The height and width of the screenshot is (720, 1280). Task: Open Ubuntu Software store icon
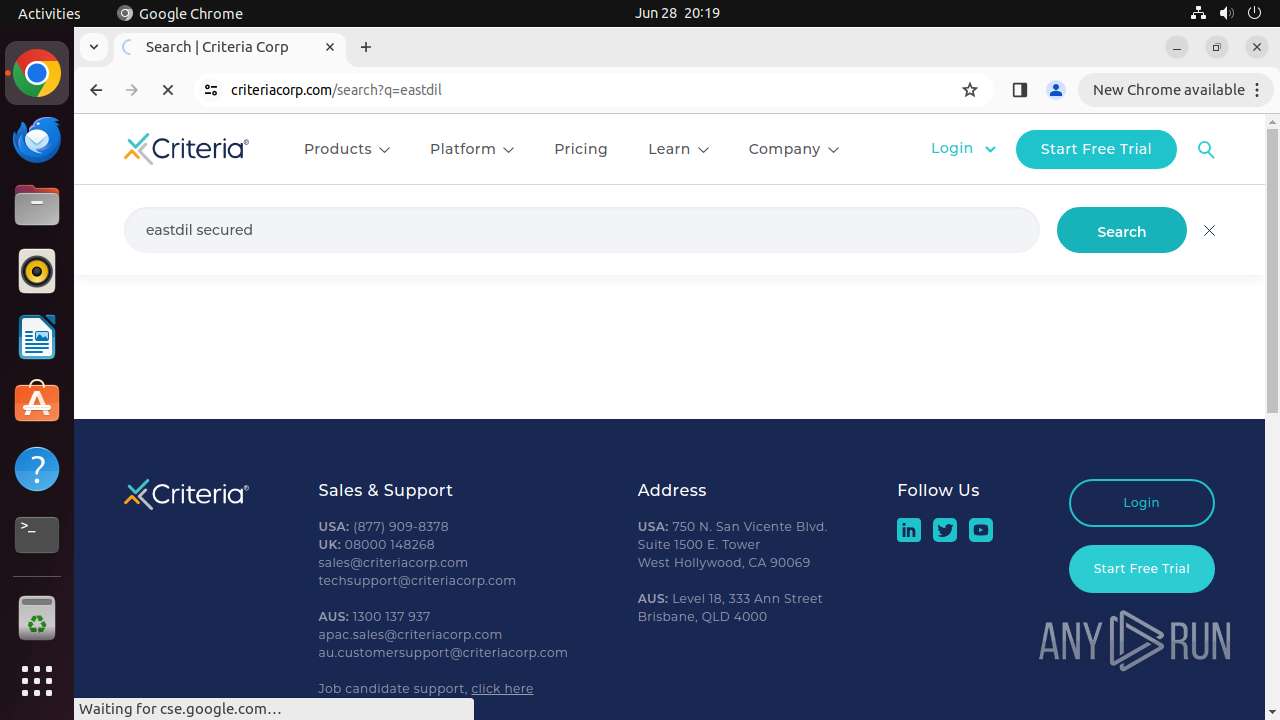pyautogui.click(x=37, y=403)
